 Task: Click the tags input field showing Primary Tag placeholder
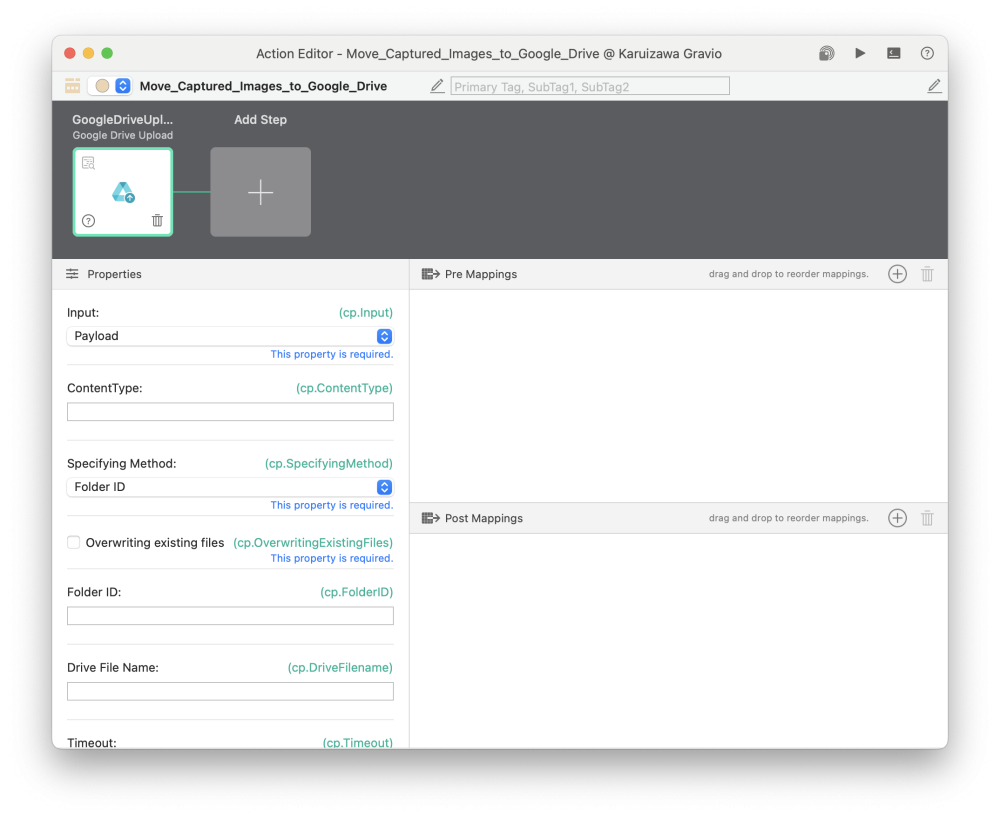pyautogui.click(x=589, y=85)
